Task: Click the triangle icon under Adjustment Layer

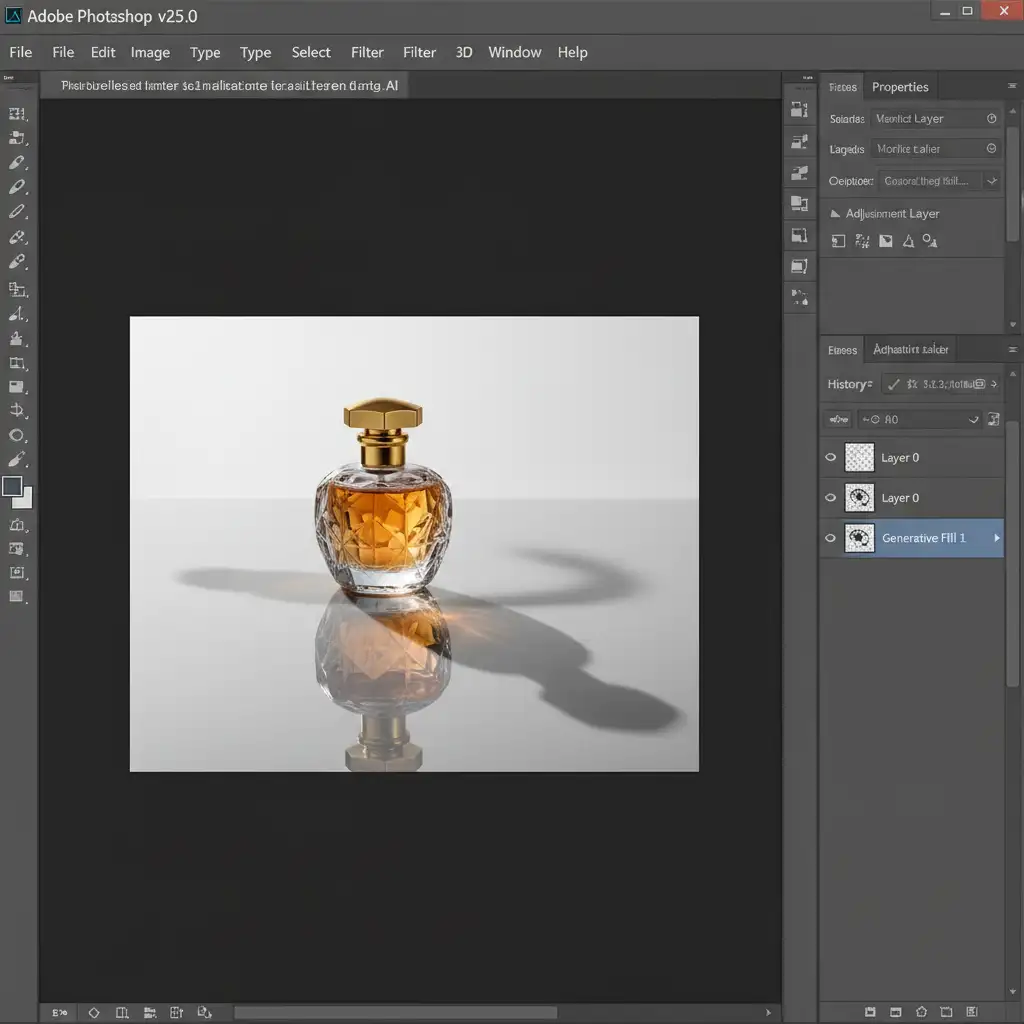Action: tap(908, 241)
